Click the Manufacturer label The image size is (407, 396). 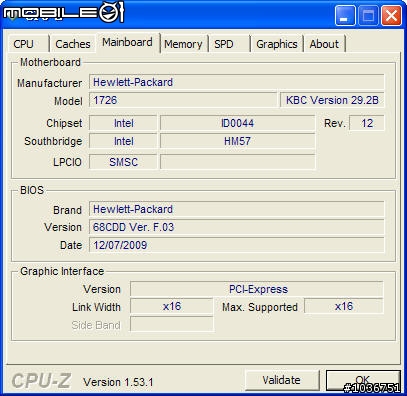[x=49, y=83]
